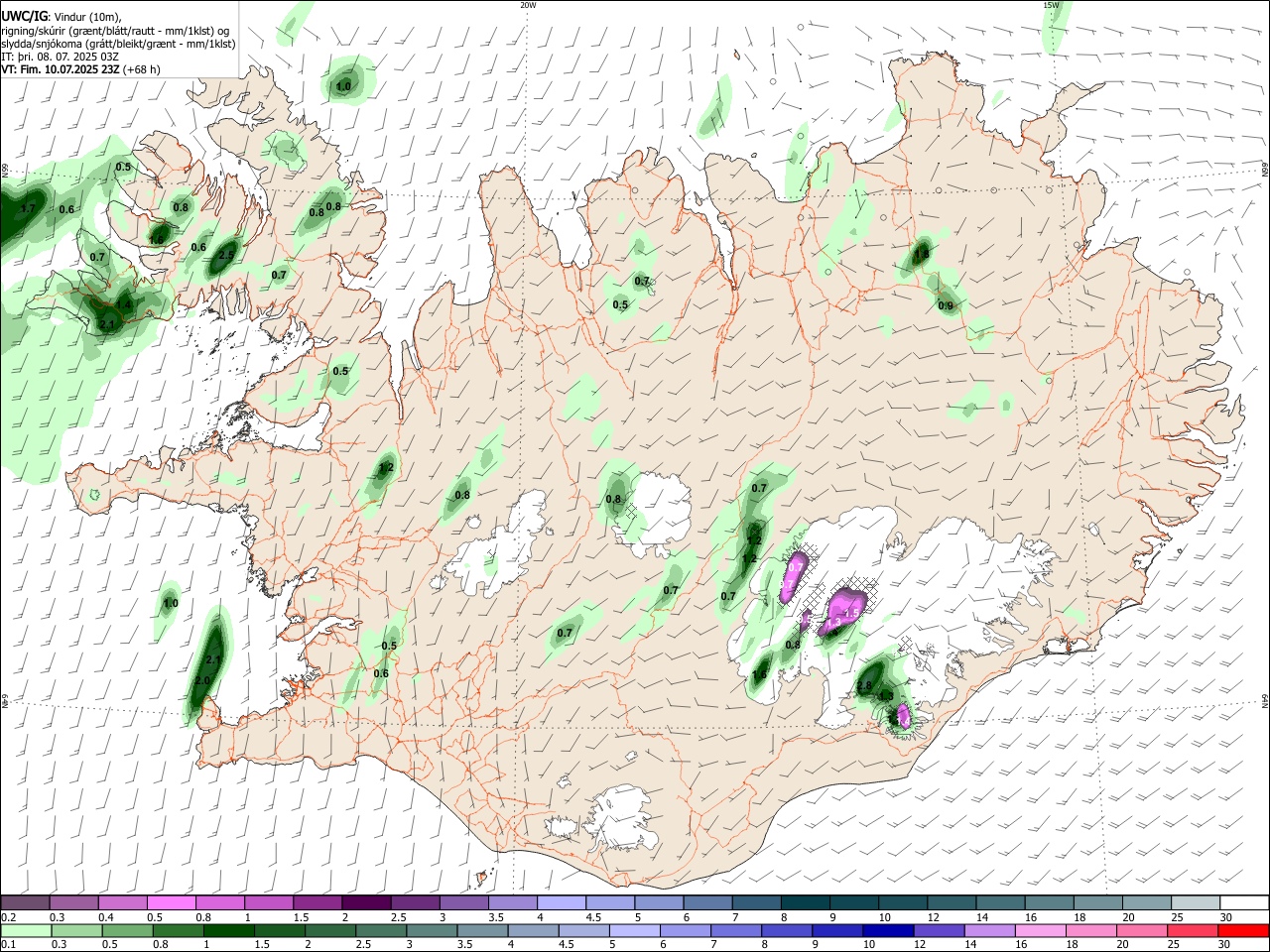Click the 'UWC/IG: Vindur (10m),' title line

point(62,16)
